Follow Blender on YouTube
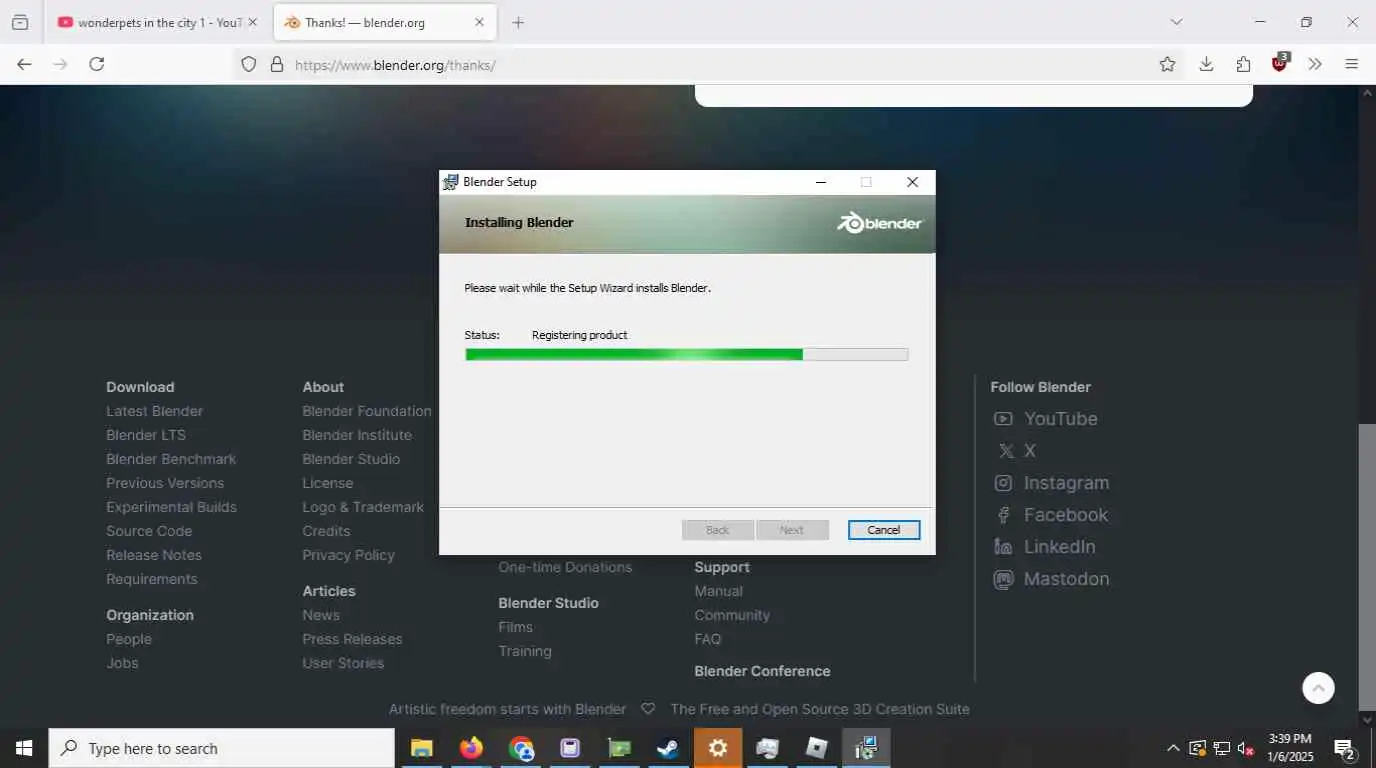The image size is (1376, 768). click(x=1045, y=419)
